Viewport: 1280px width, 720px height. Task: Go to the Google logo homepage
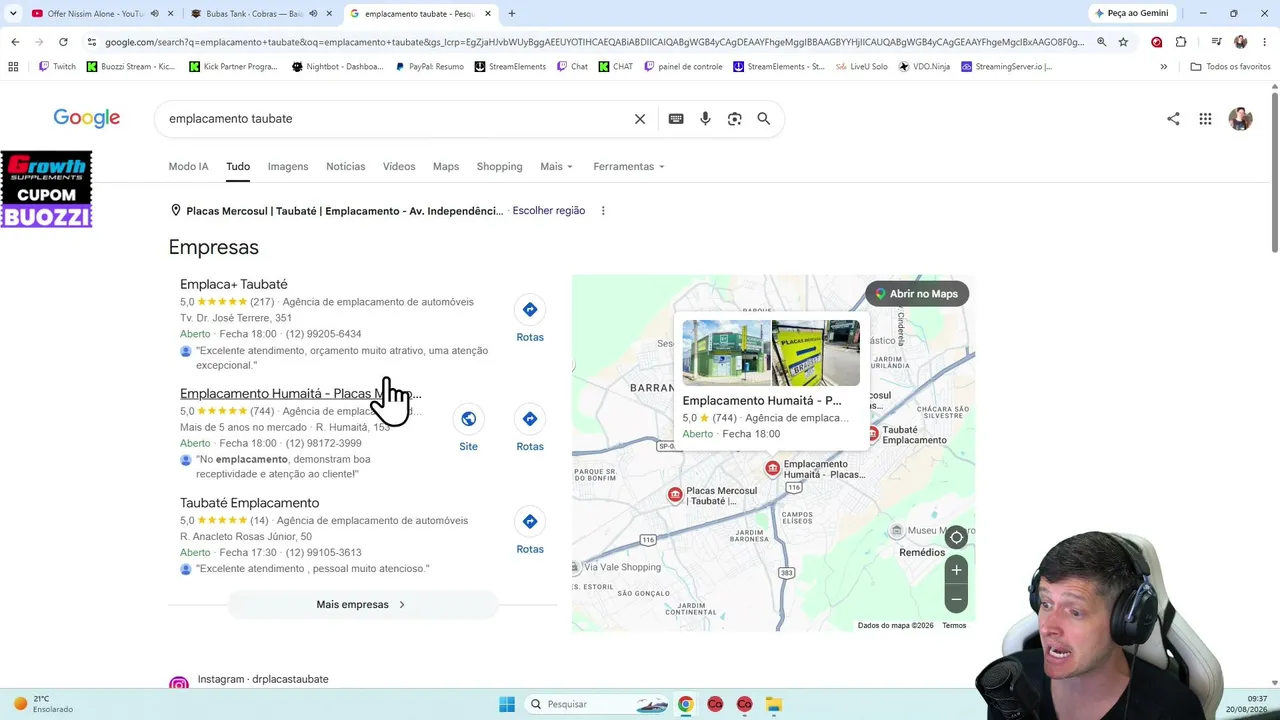(87, 118)
